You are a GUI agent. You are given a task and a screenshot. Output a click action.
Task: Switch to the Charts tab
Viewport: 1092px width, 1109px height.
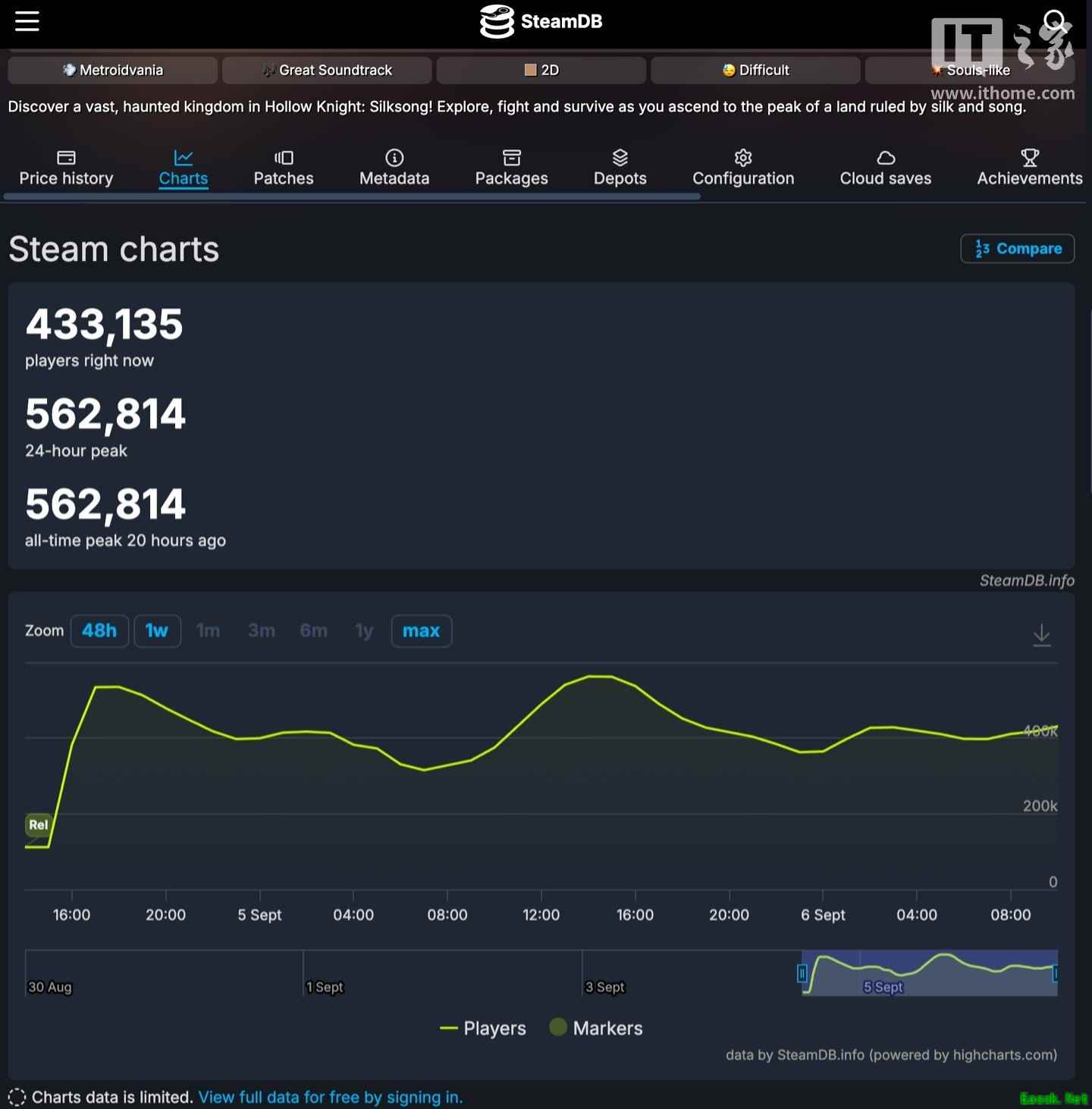tap(184, 166)
